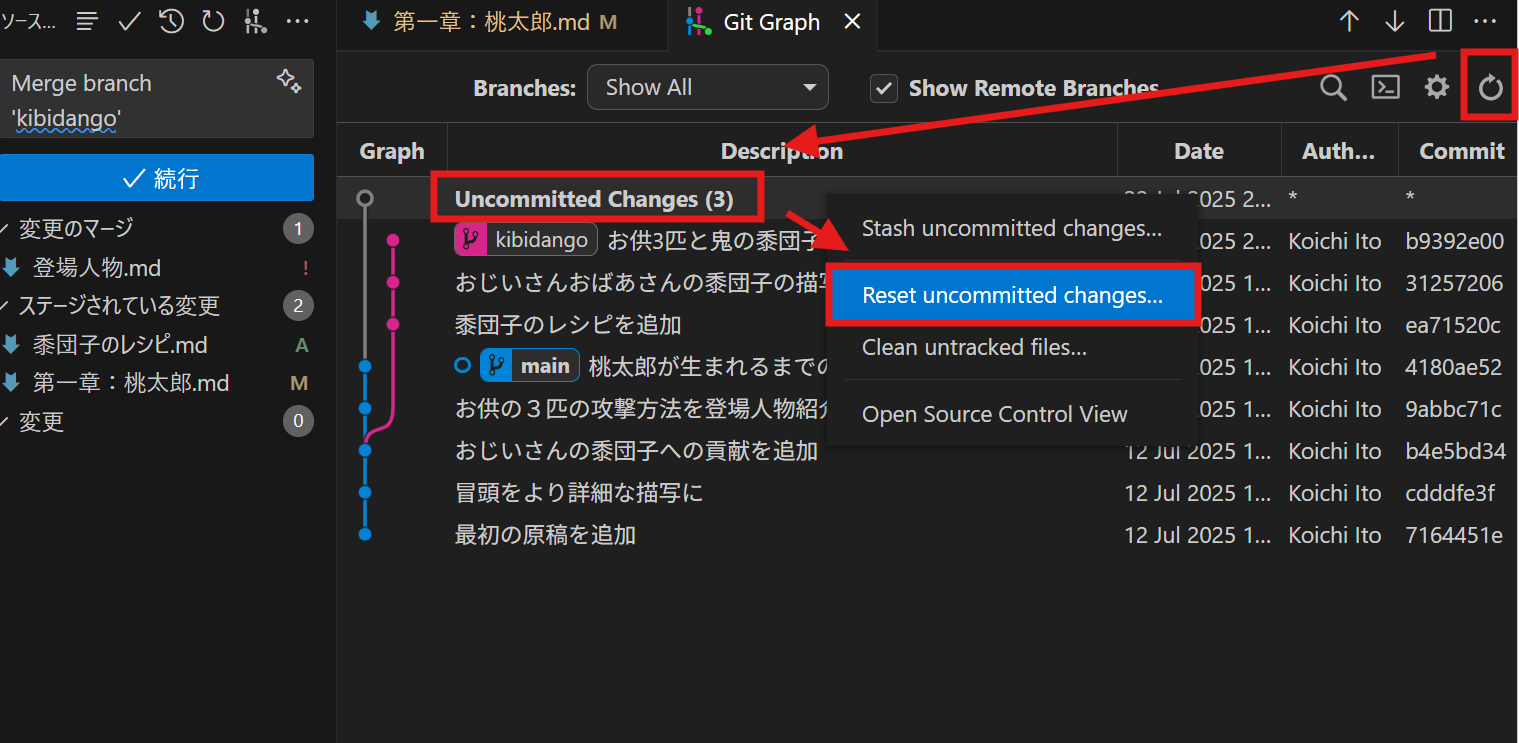Image resolution: width=1519 pixels, height=743 pixels.
Task: Click badge count 2 on staged changes
Action: tap(297, 306)
